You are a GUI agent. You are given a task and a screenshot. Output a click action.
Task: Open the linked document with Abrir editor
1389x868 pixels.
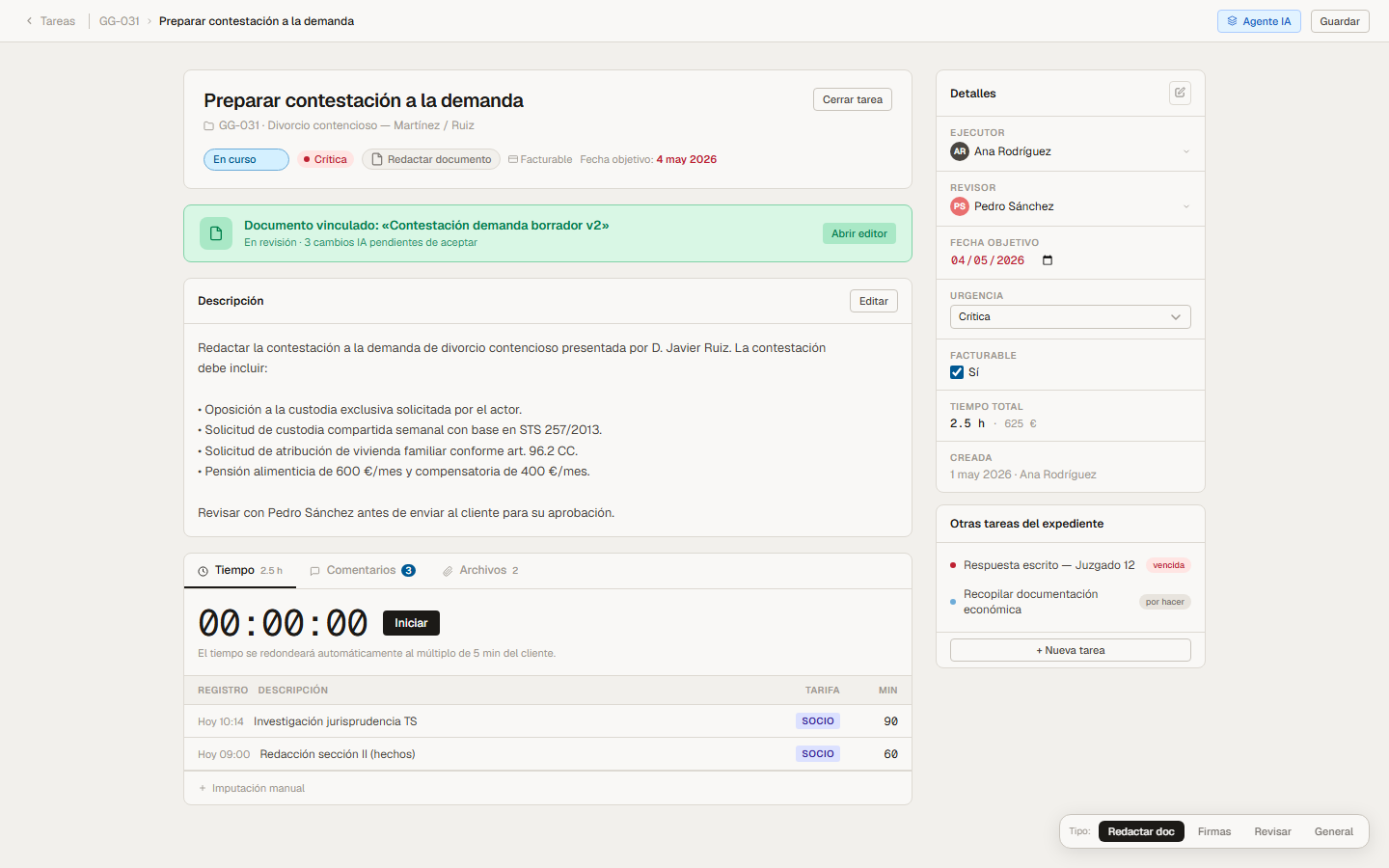pos(859,233)
